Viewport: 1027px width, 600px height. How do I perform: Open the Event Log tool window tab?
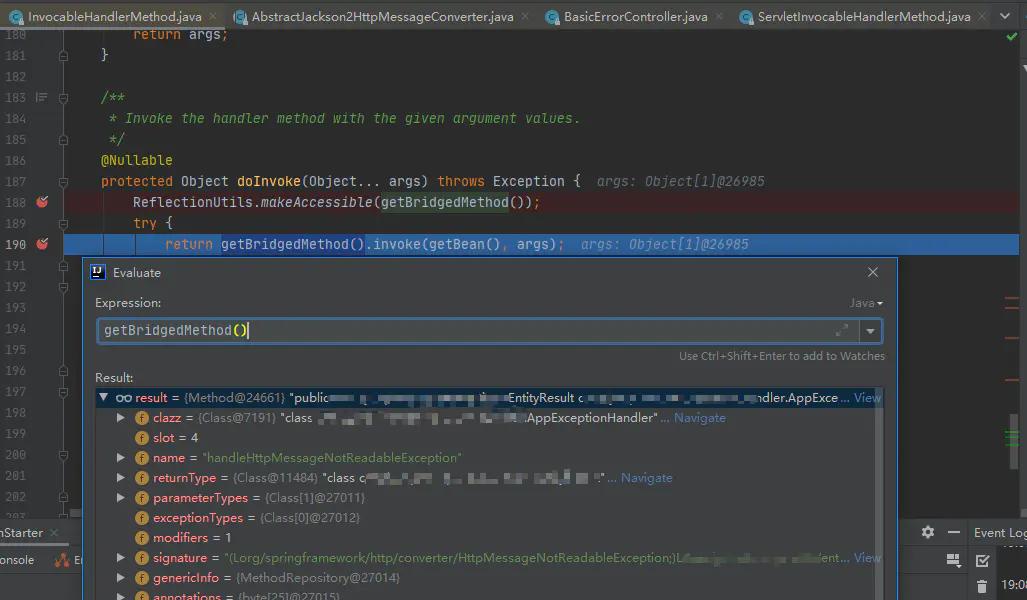coord(999,533)
